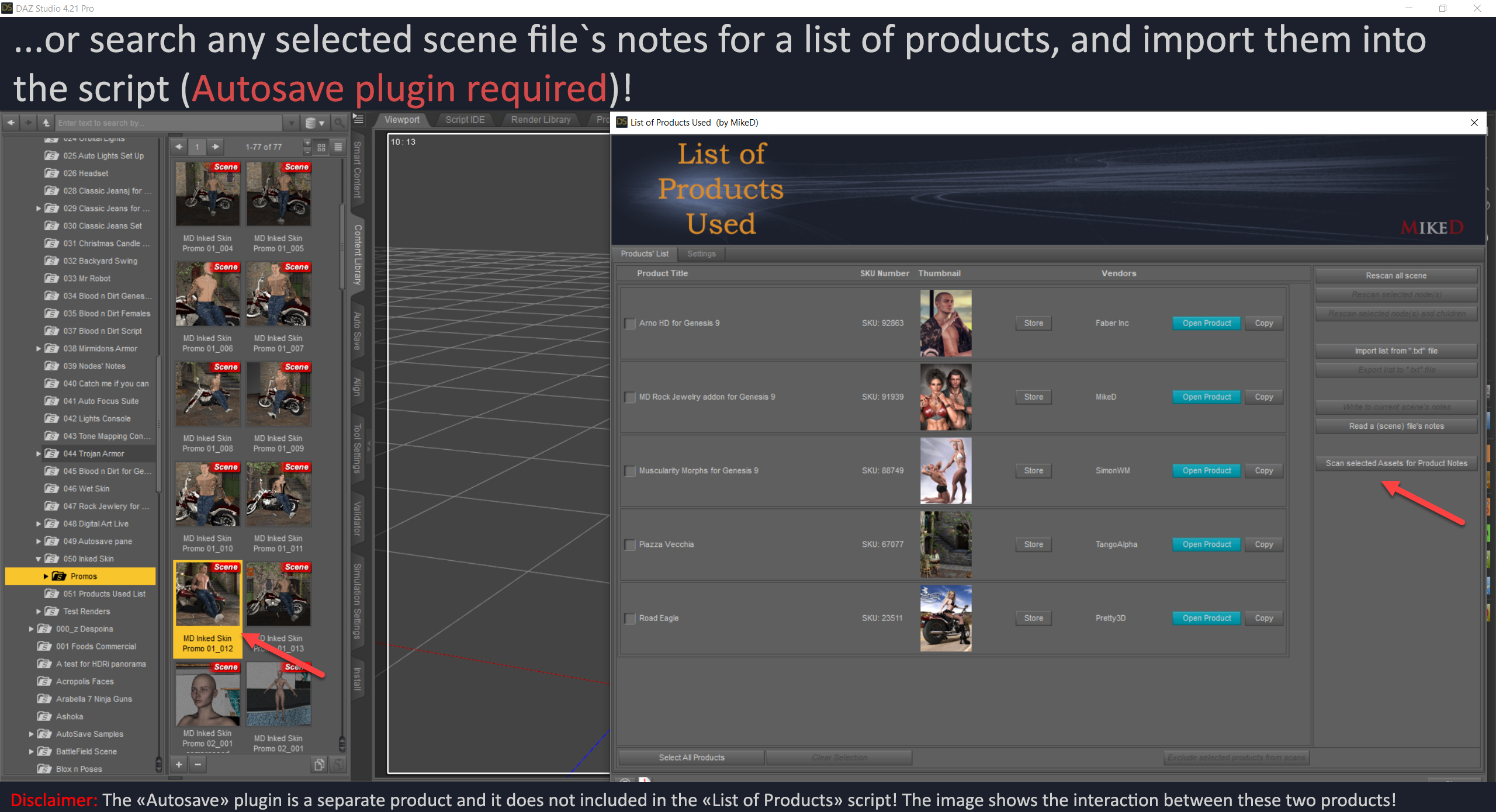Open Store for Muscularity Morphs
Screen dimensions: 1496x812
point(1033,471)
